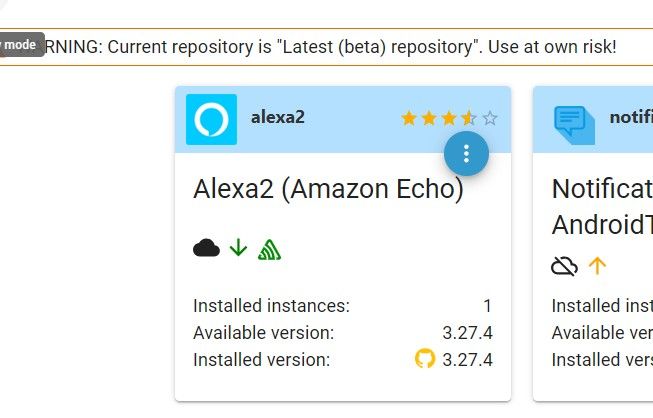Click the crossed-out cloud icon
This screenshot has height=418, width=653.
564,266
